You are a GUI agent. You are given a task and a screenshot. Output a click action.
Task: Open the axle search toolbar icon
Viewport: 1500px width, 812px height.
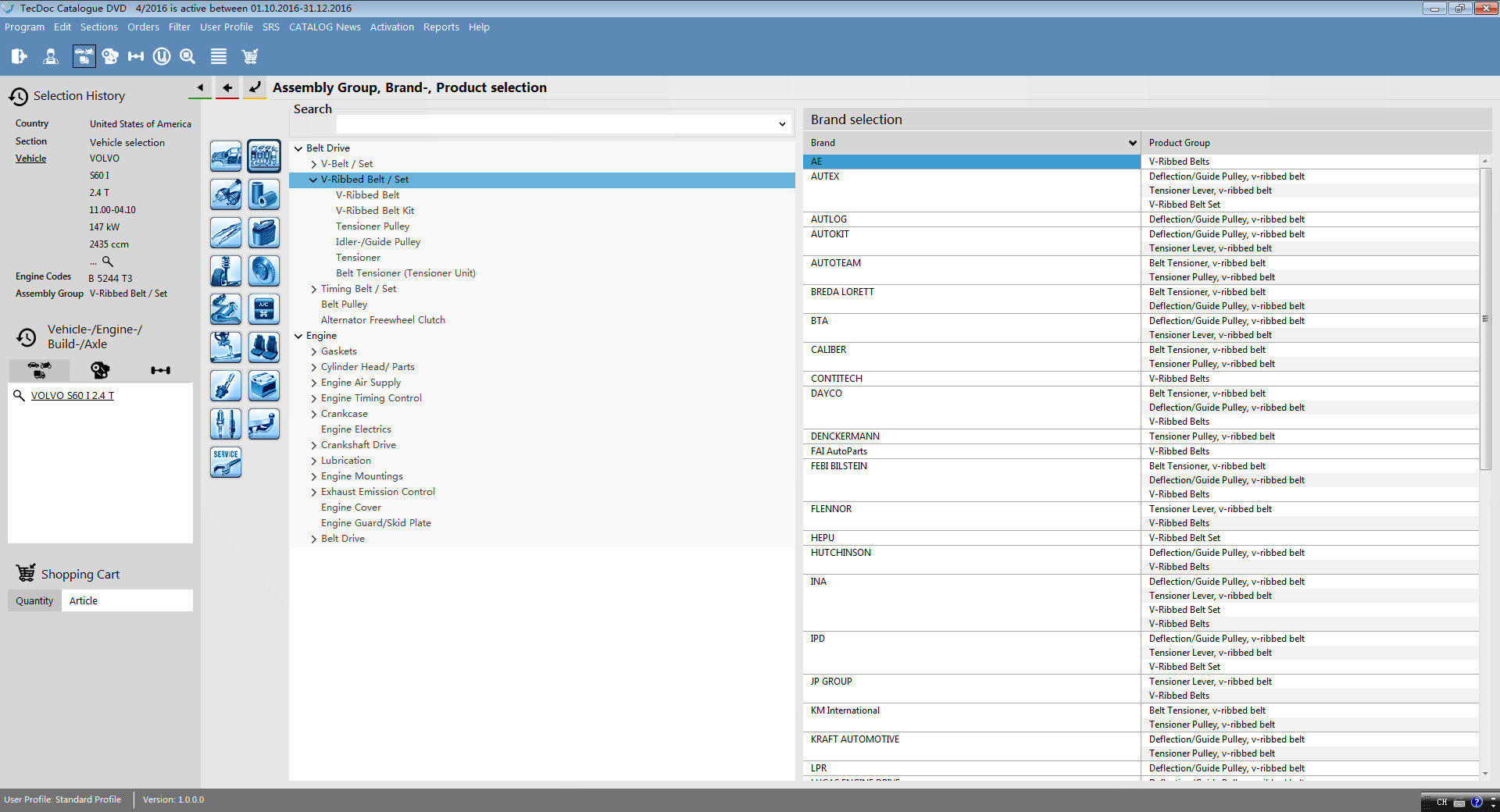pyautogui.click(x=136, y=56)
